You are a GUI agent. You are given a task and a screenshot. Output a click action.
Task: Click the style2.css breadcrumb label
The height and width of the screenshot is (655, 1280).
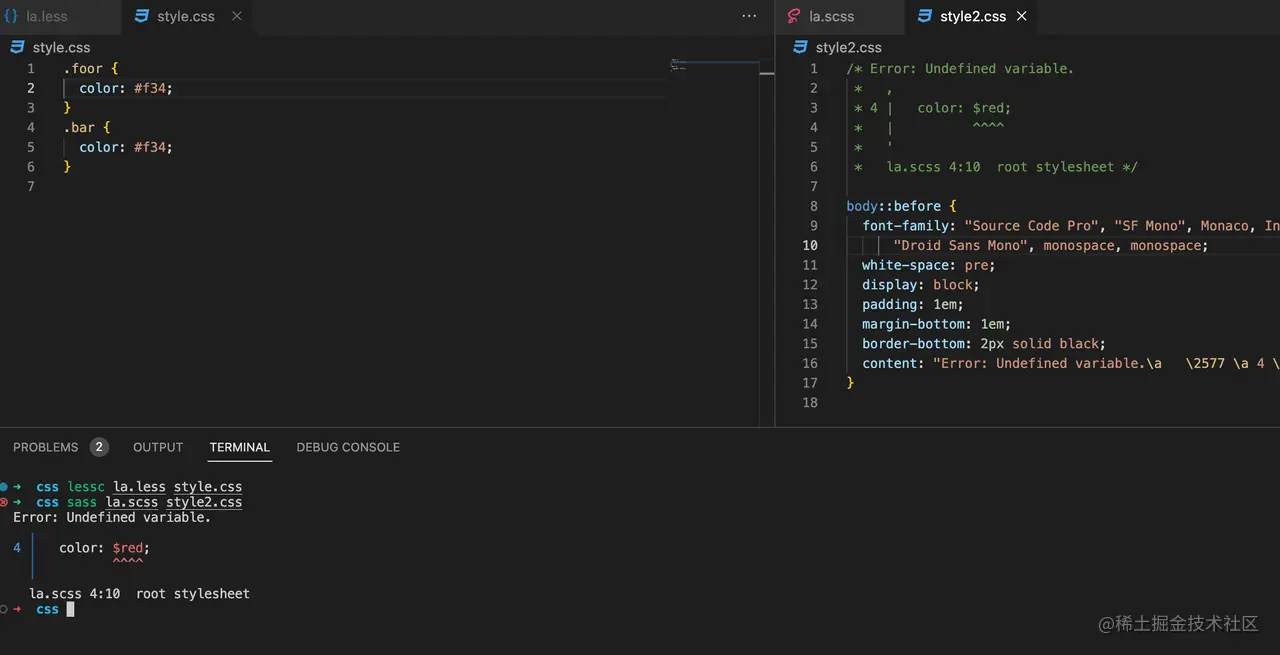848,47
